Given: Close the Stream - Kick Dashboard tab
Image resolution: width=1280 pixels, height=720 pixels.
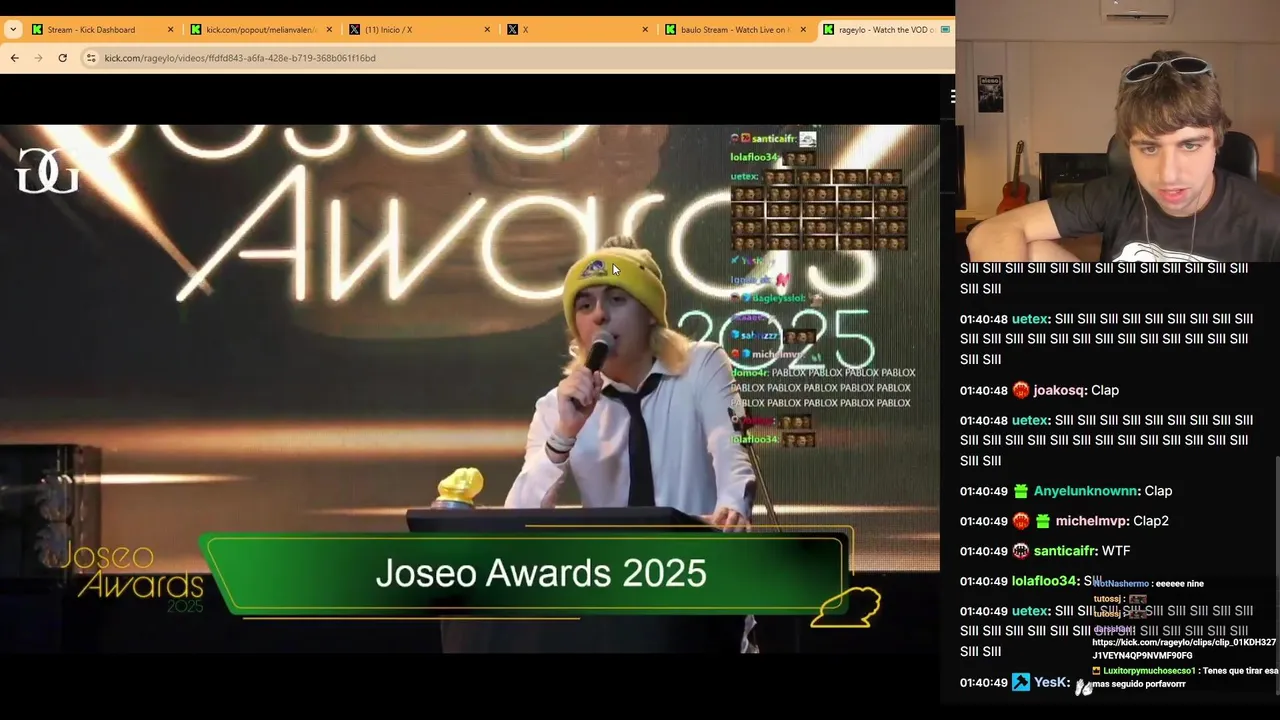Looking at the screenshot, I should [x=170, y=29].
